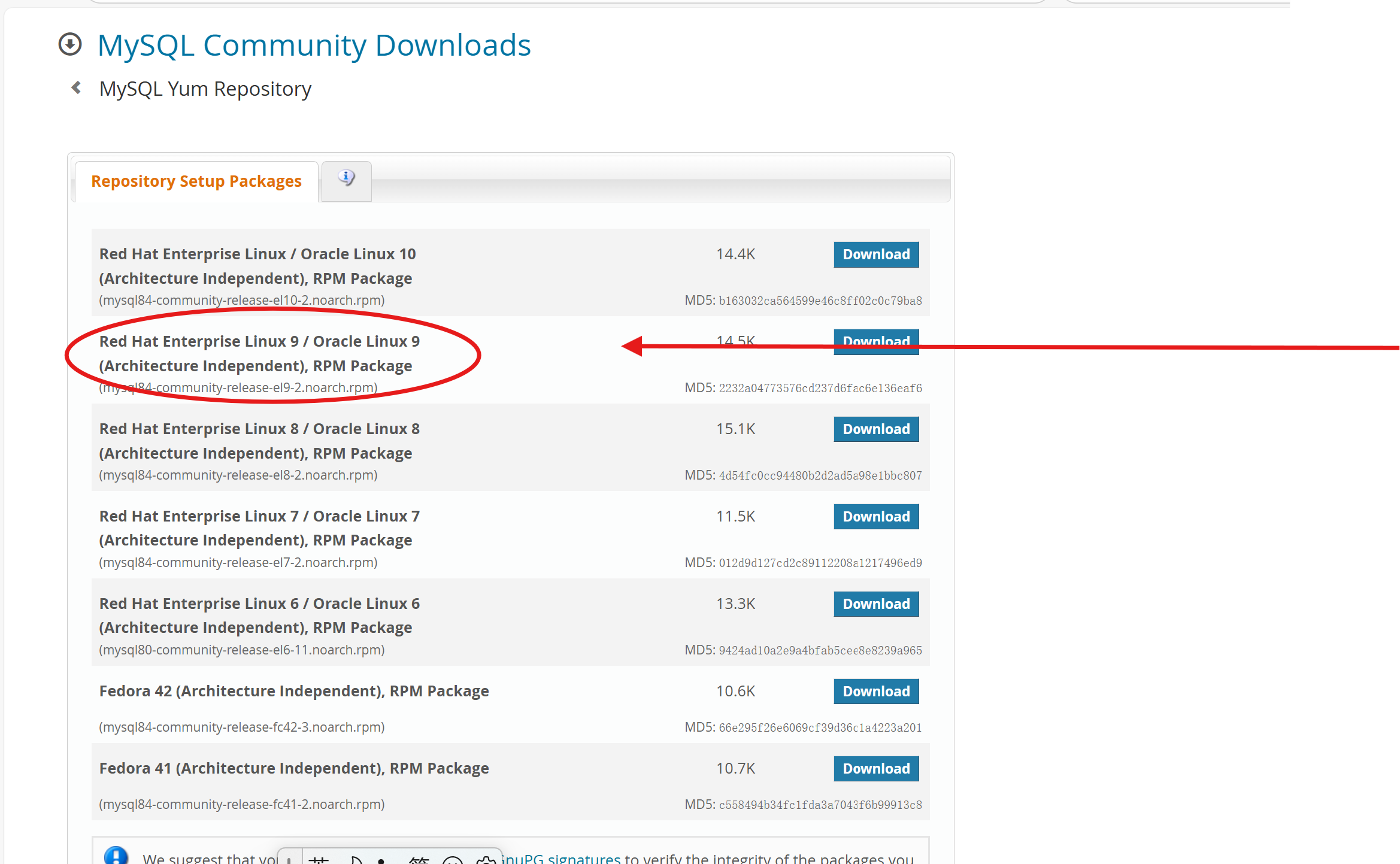The width and height of the screenshot is (1400, 864).
Task: Click the Fedora 42 (Architecture Independent) title
Action: click(294, 691)
